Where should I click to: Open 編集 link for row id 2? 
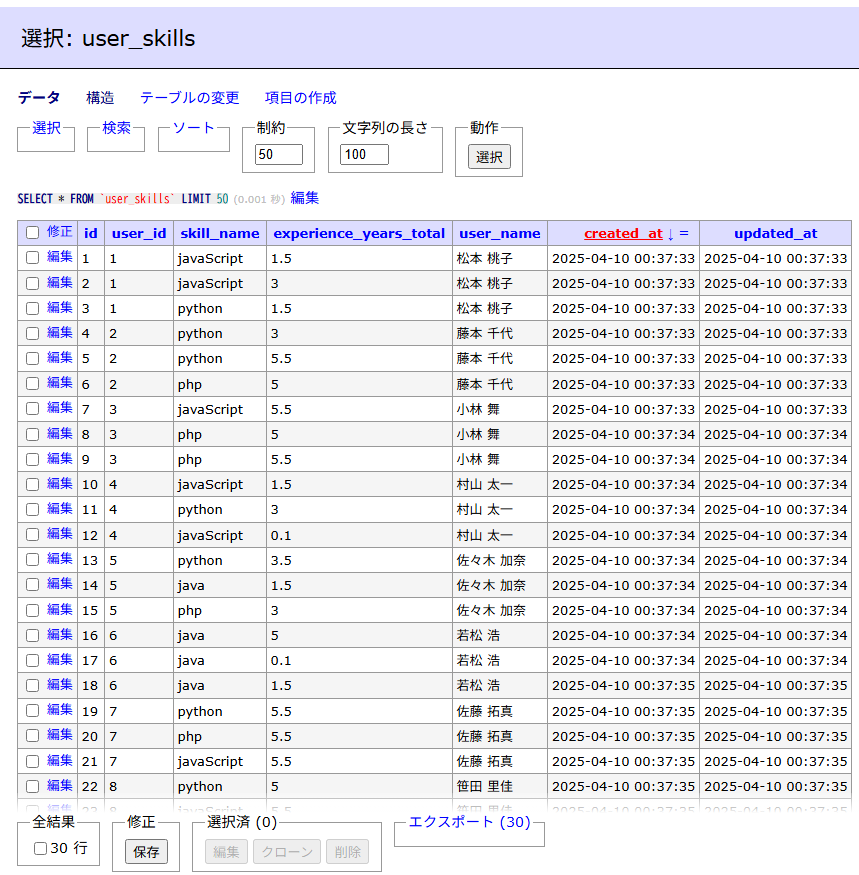tap(60, 282)
